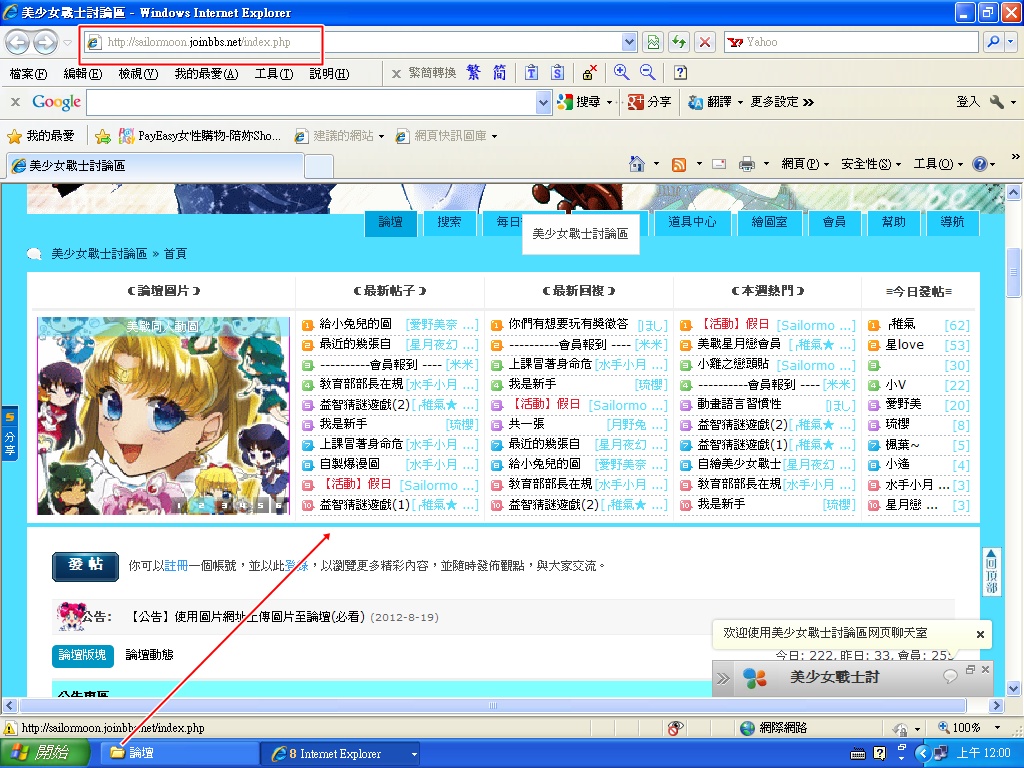The width and height of the screenshot is (1024, 768).
Task: Click the 回頂部 back-to-top icon
Action: click(x=991, y=571)
